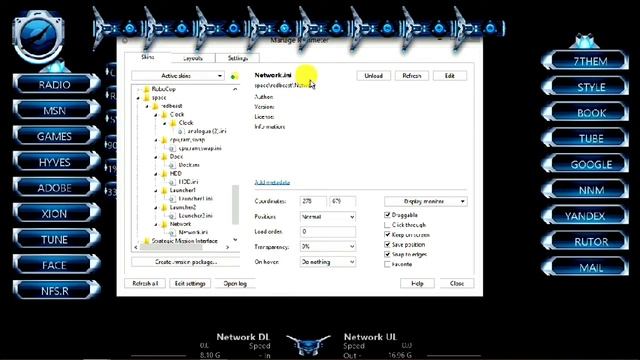Click the analog clock skin on the desktop
The image size is (640, 360).
pyautogui.click(x=38, y=36)
